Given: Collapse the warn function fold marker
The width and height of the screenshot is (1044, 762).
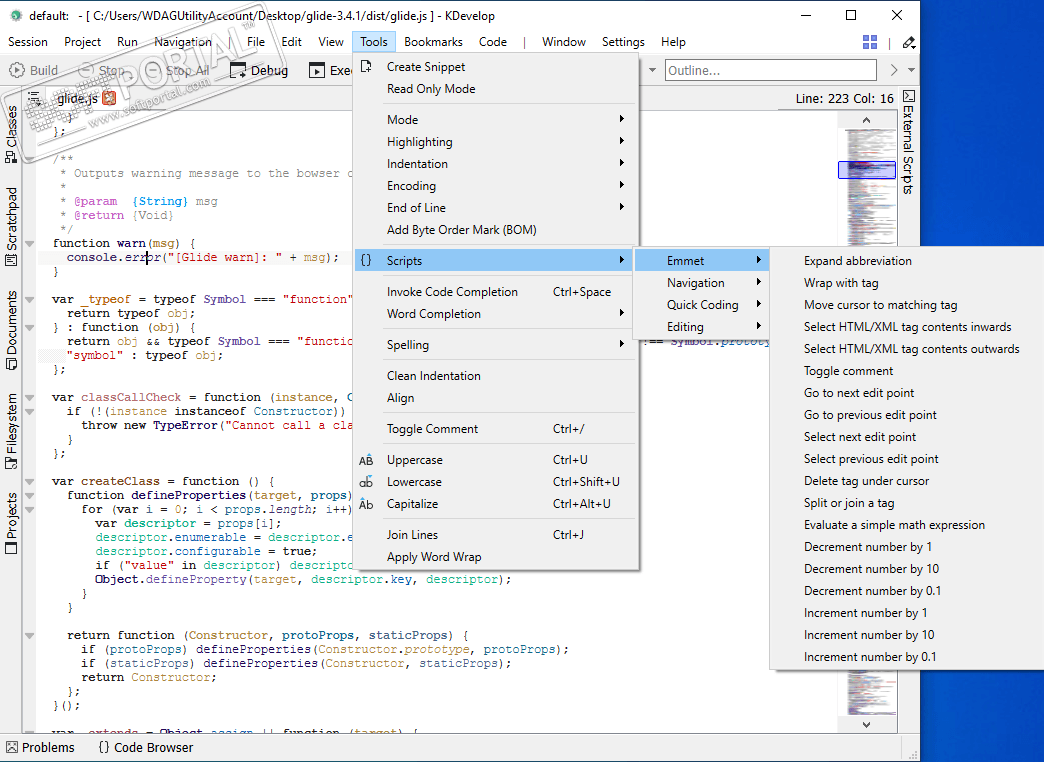Looking at the screenshot, I should (x=29, y=243).
